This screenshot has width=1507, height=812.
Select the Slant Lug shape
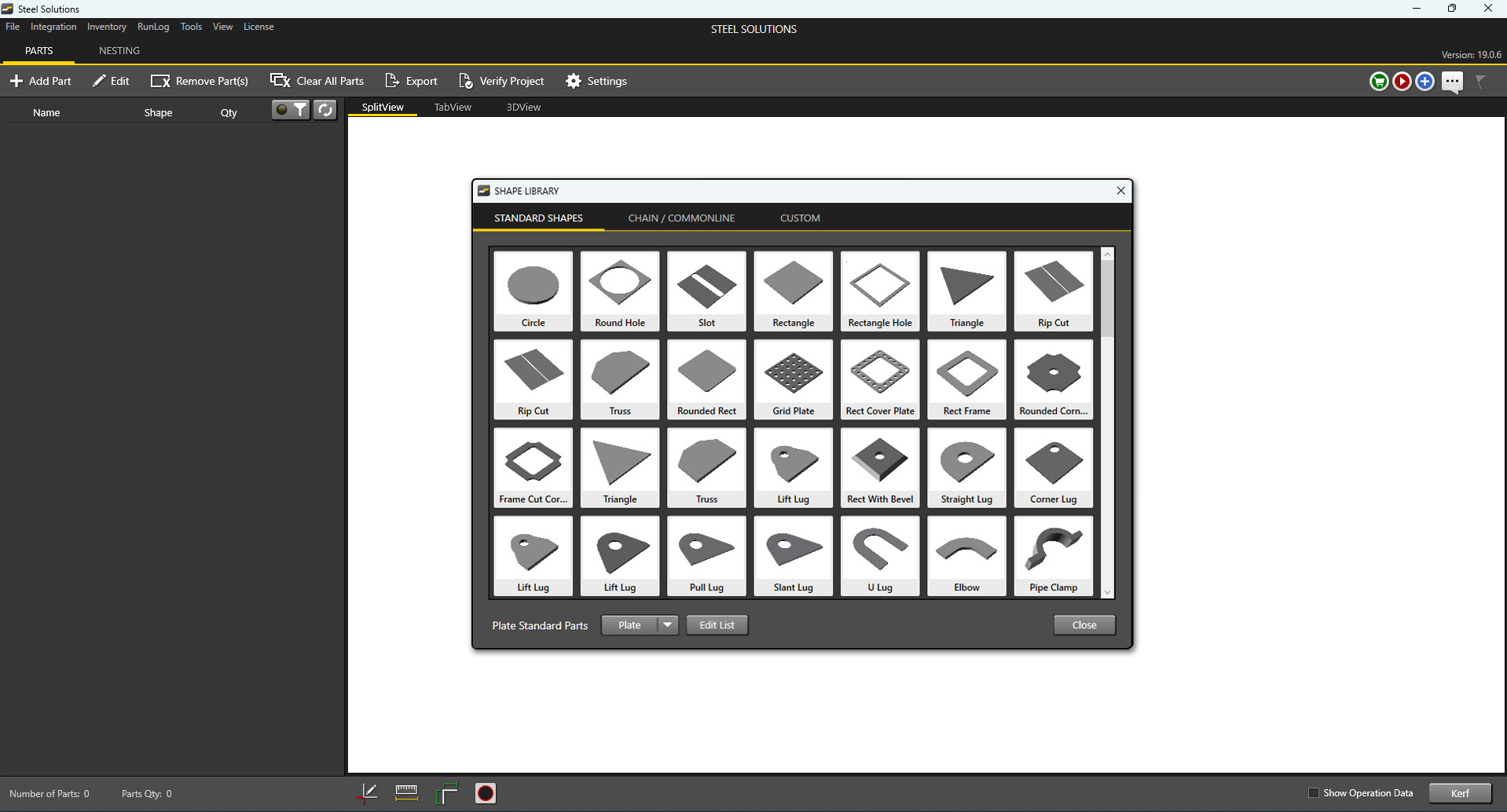(794, 555)
